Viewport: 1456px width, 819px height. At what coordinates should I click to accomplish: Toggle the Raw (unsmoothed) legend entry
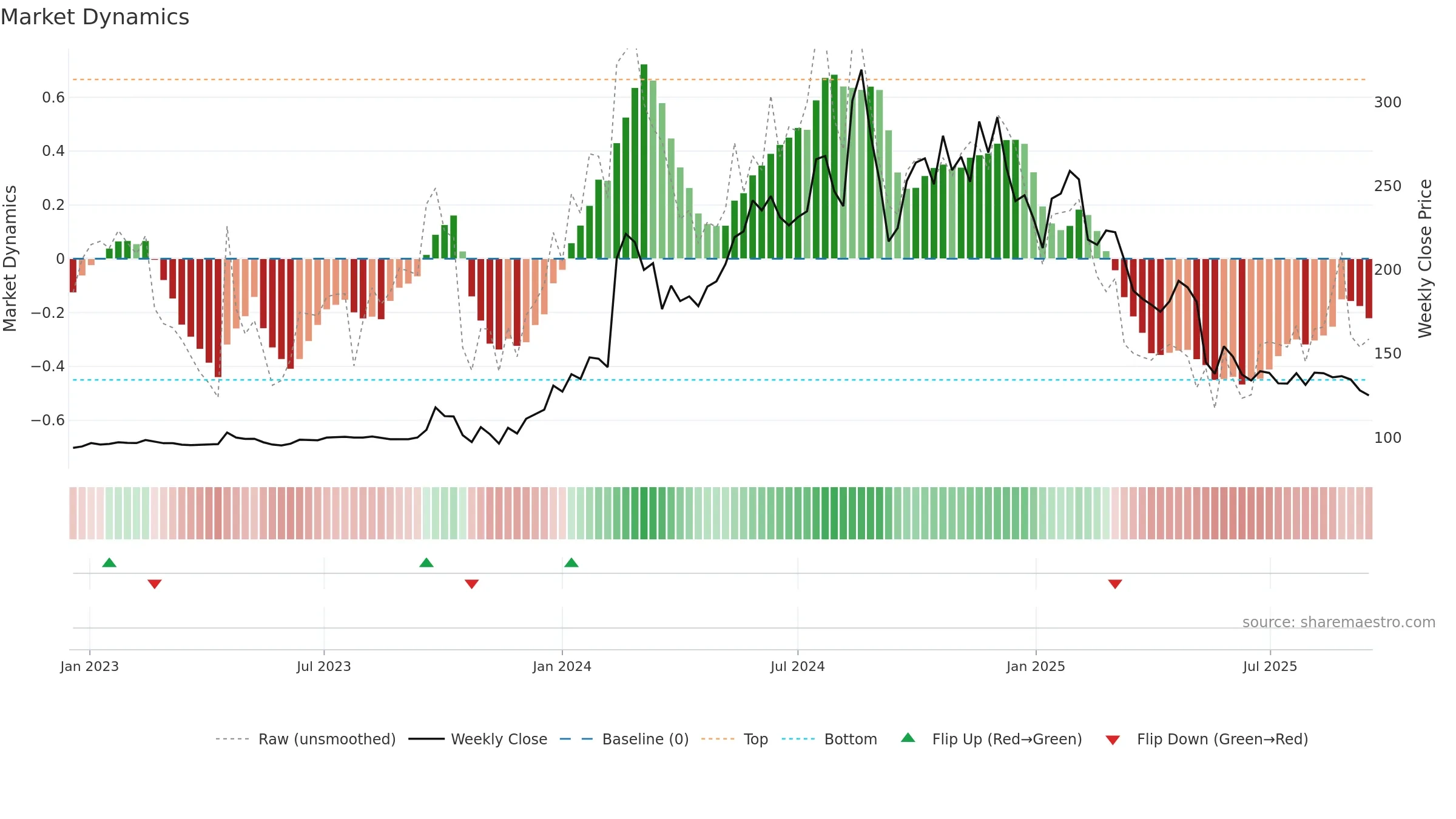(x=306, y=739)
